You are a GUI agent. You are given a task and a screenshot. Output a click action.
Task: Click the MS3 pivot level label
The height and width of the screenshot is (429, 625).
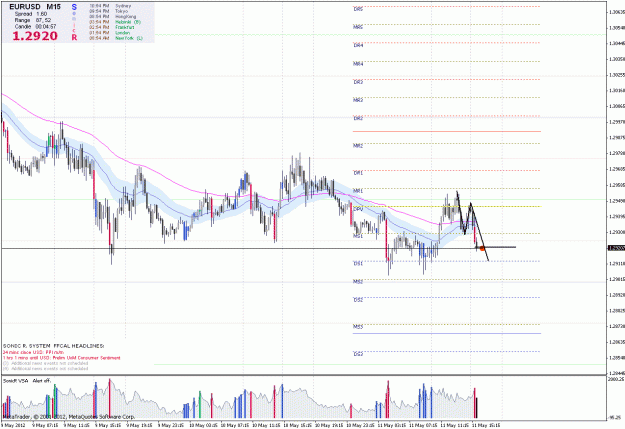pyautogui.click(x=358, y=327)
